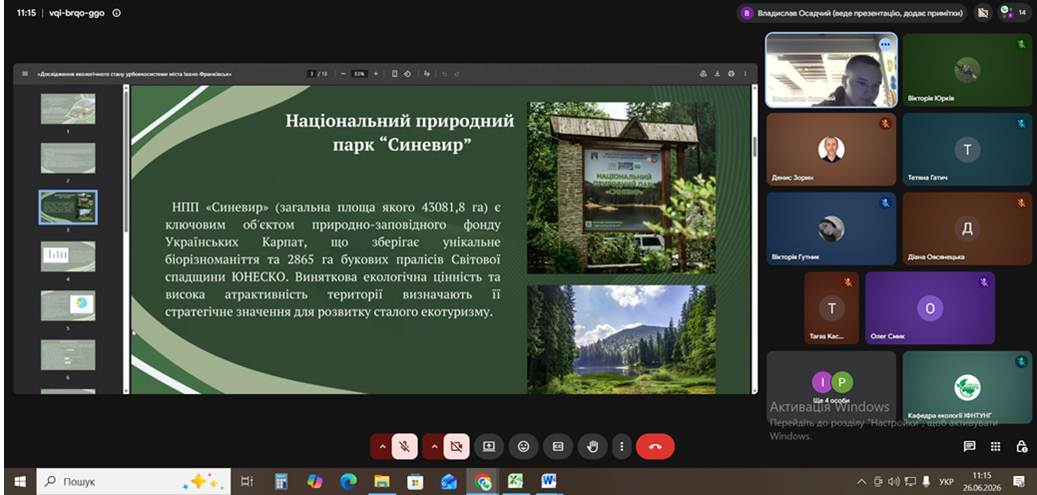The height and width of the screenshot is (495, 1037).
Task: Zoom in with the PDF plus button
Action: coord(376,73)
